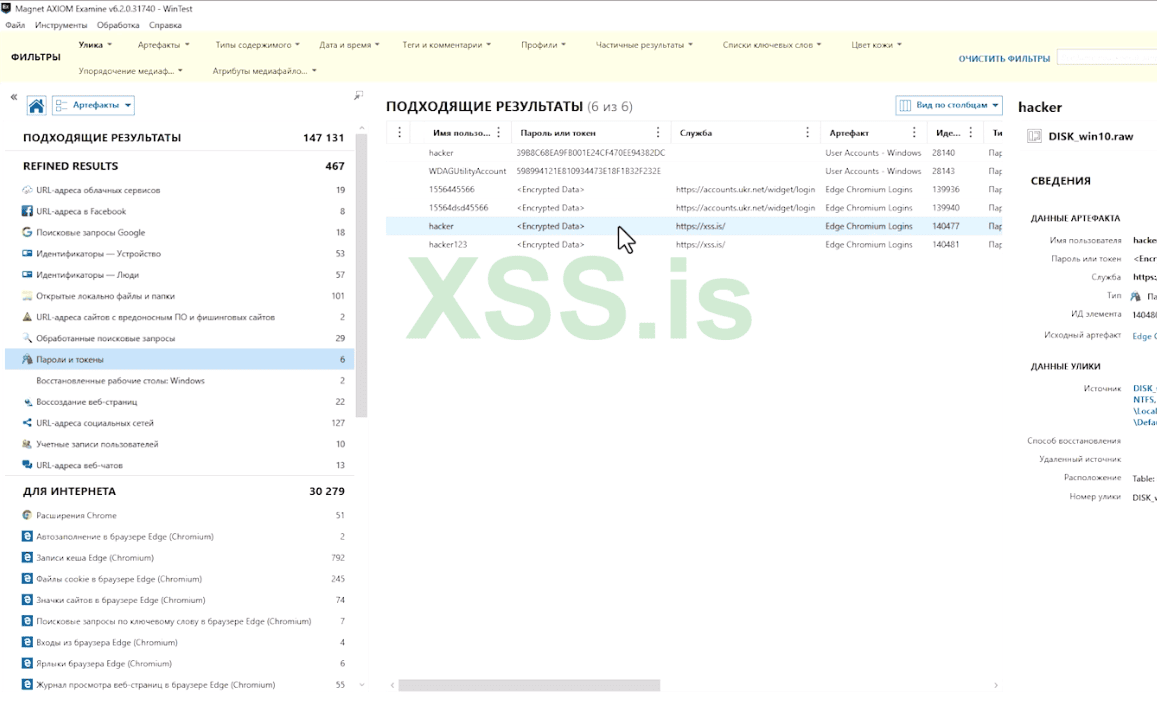Open the Улика filter dropdown
This screenshot has height=724, width=1157.
95,45
